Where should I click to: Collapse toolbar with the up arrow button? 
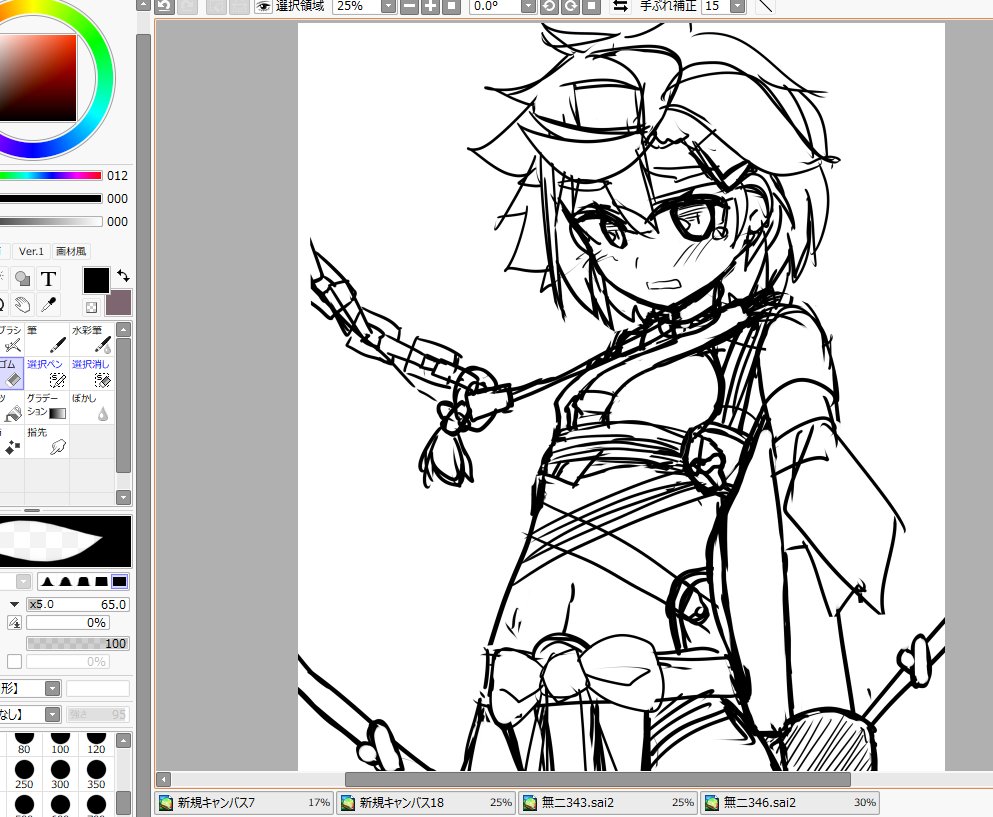tap(144, 5)
